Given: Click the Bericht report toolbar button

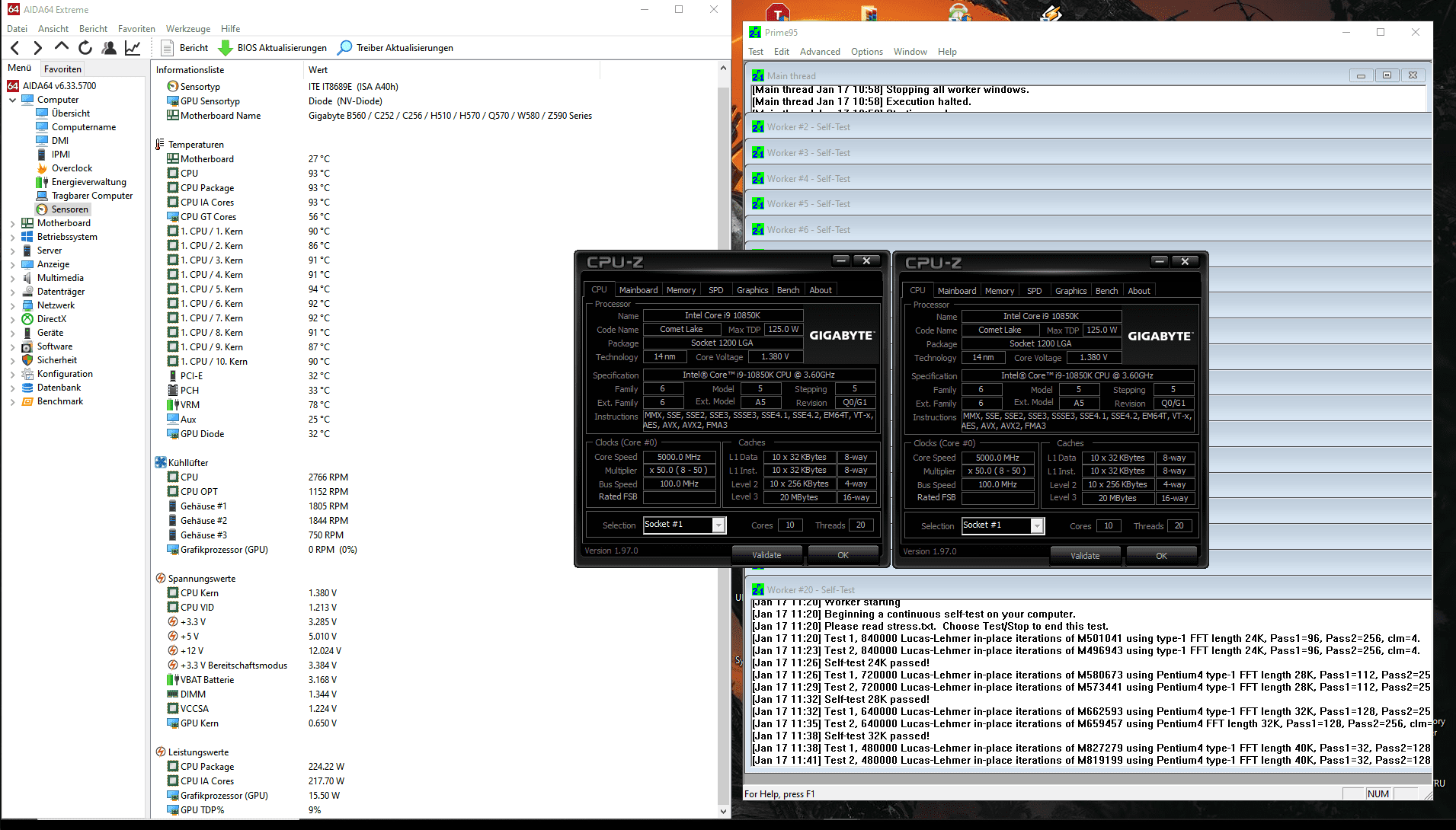Looking at the screenshot, I should (184, 48).
